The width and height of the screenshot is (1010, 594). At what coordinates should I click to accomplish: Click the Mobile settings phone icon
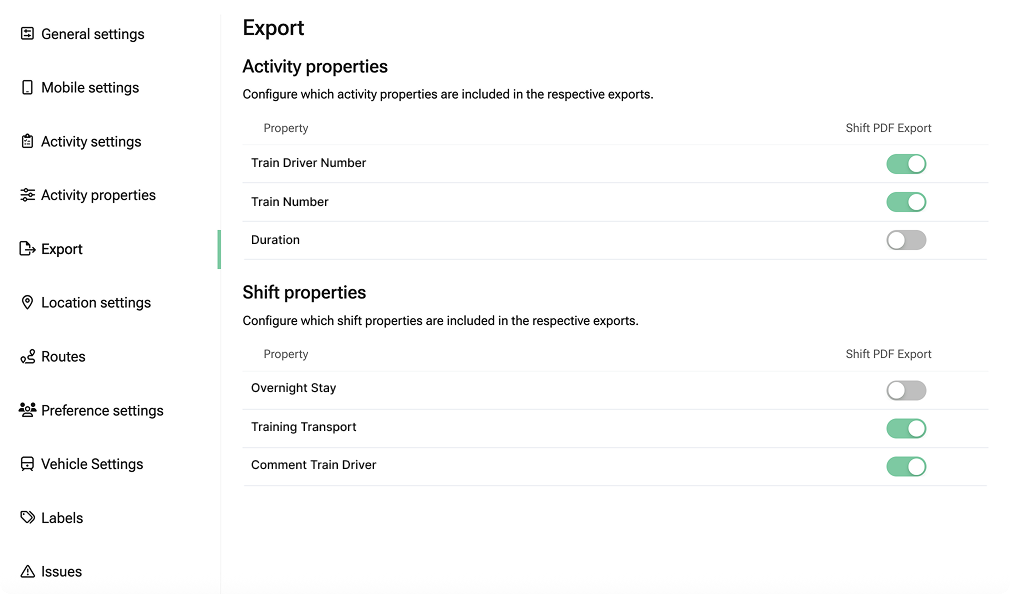(x=27, y=88)
